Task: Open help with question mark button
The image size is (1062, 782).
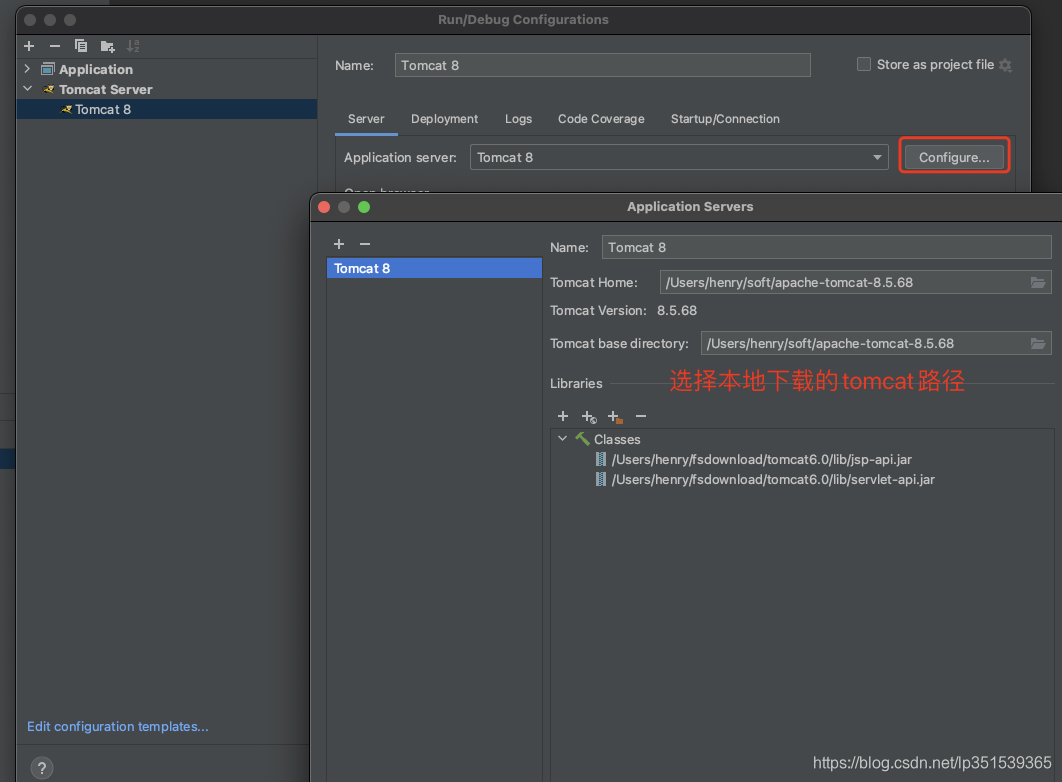Action: click(41, 768)
